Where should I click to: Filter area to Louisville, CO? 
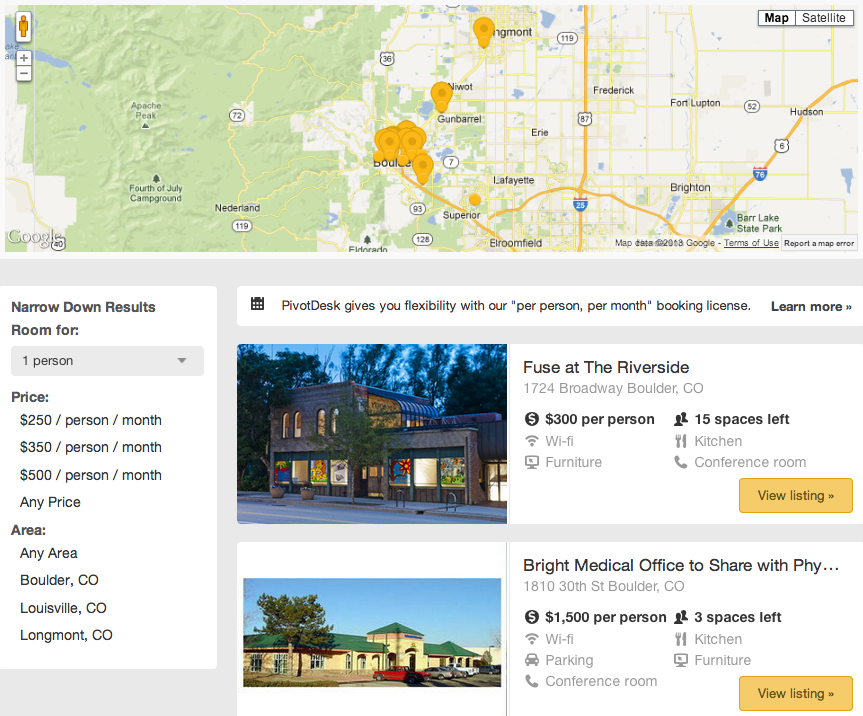(63, 608)
